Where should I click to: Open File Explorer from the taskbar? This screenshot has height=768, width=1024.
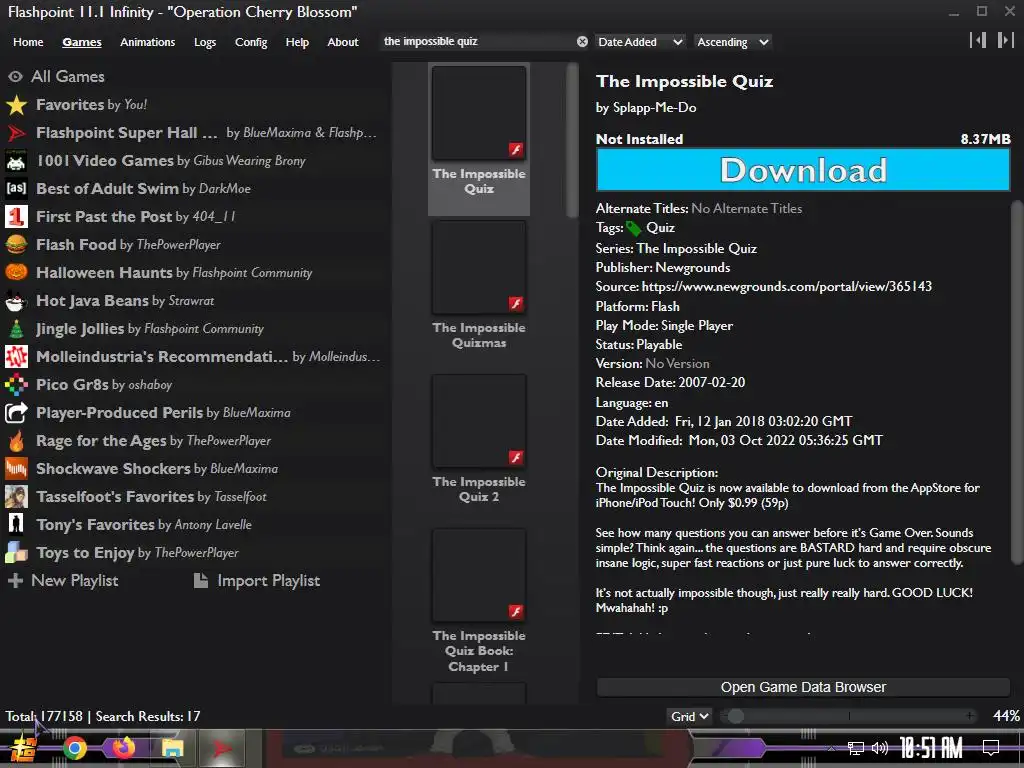point(172,748)
